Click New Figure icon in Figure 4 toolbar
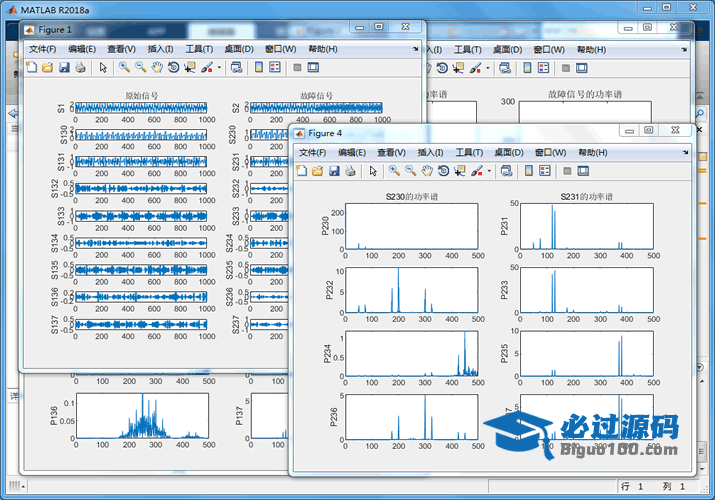The height and width of the screenshot is (500, 715). 301,171
